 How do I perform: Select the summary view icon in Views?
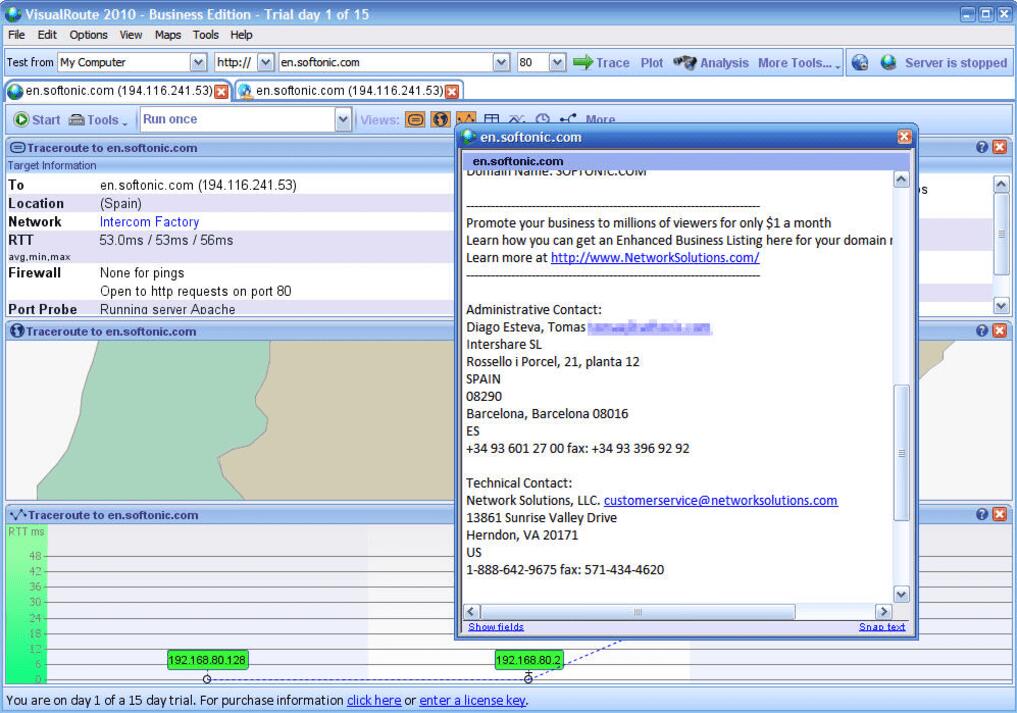click(415, 119)
